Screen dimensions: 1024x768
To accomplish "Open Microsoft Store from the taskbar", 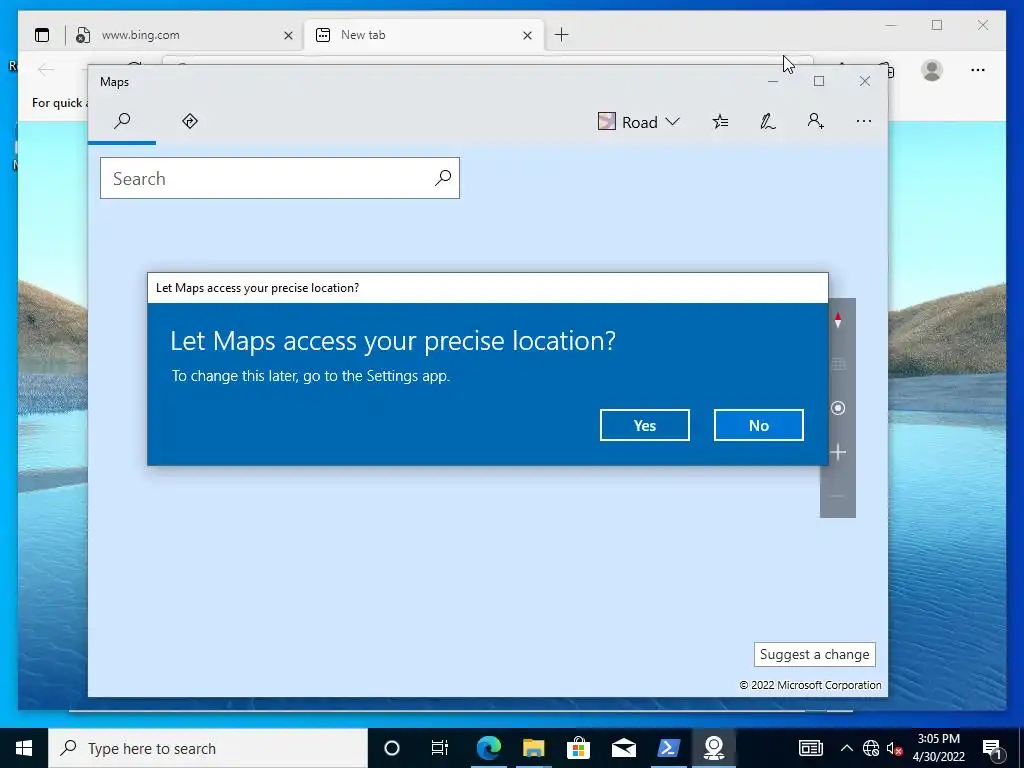I will pos(579,748).
